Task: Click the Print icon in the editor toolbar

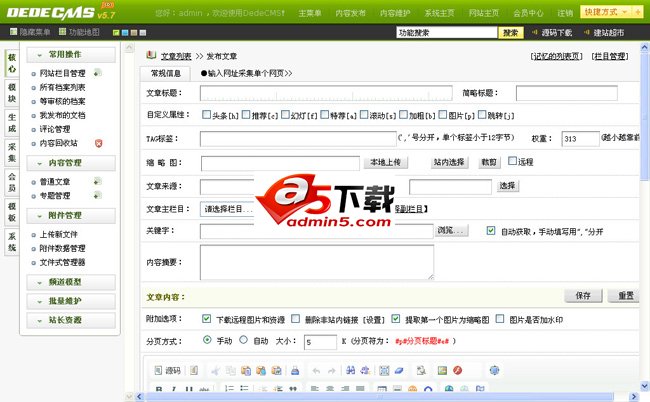Action: pos(295,371)
